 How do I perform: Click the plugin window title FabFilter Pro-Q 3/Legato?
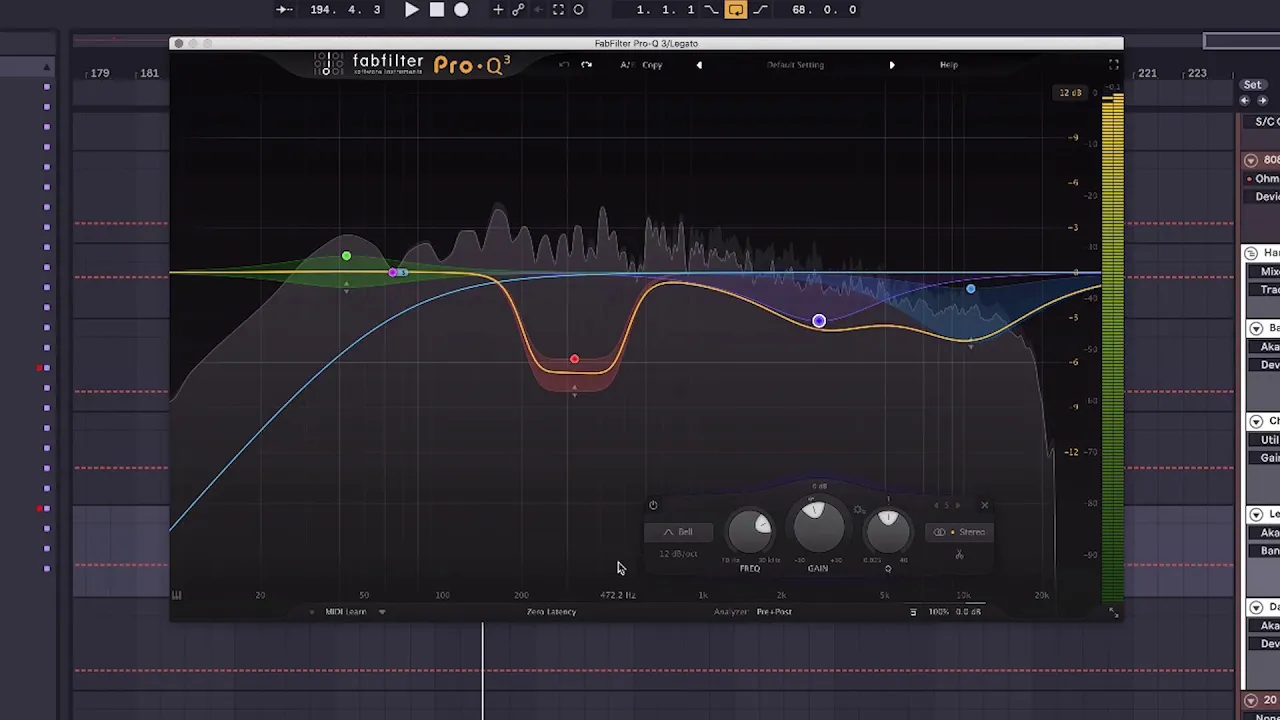tap(646, 43)
